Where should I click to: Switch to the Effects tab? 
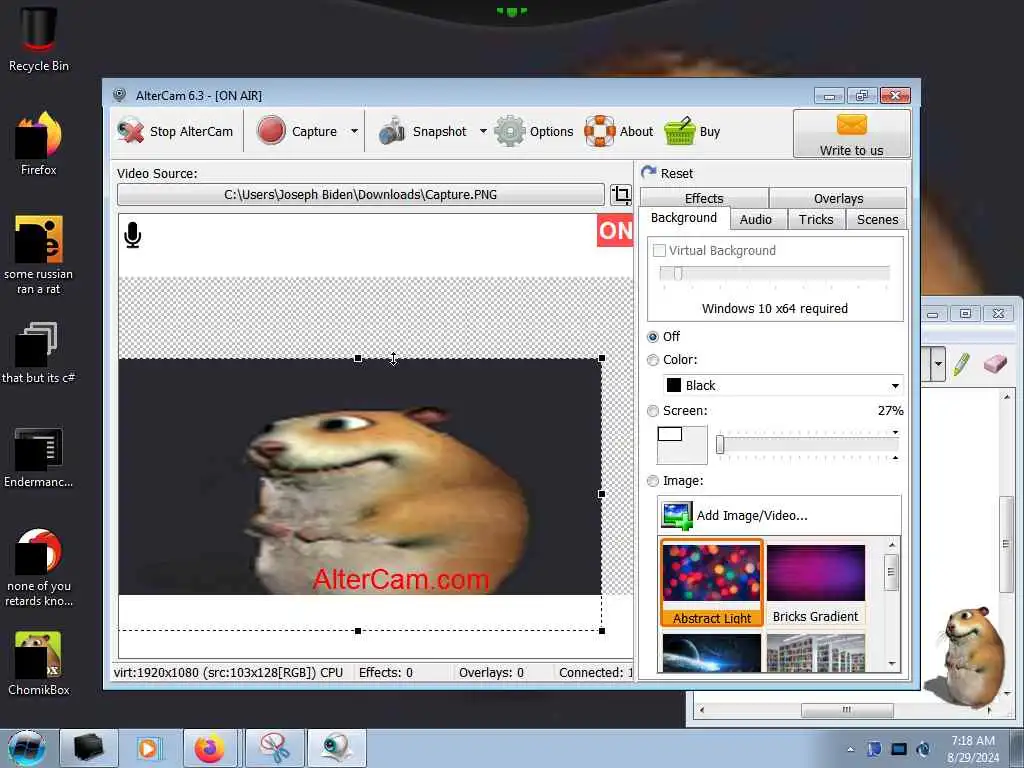point(704,199)
